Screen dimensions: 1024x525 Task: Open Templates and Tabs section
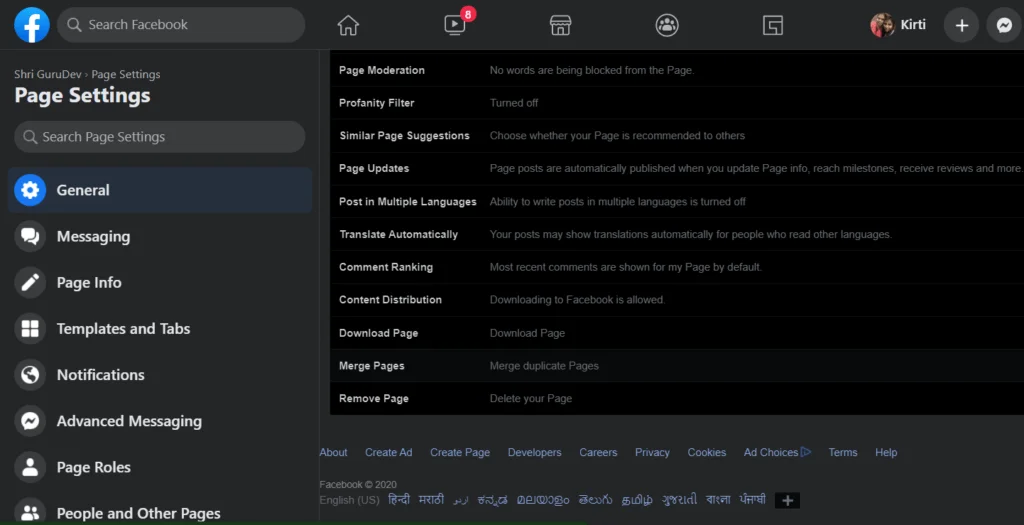tap(123, 329)
